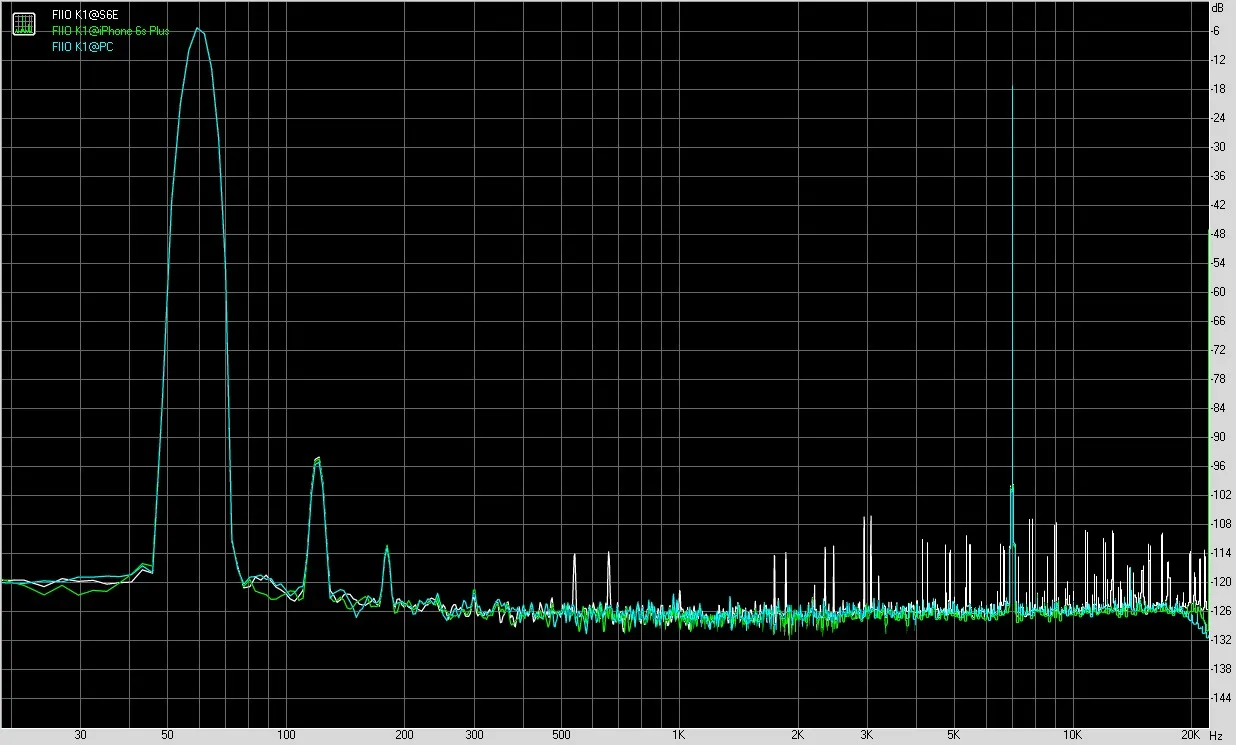Click the spectrum graph icon beside the legend
Screen dimensions: 1236x745
pos(24,26)
